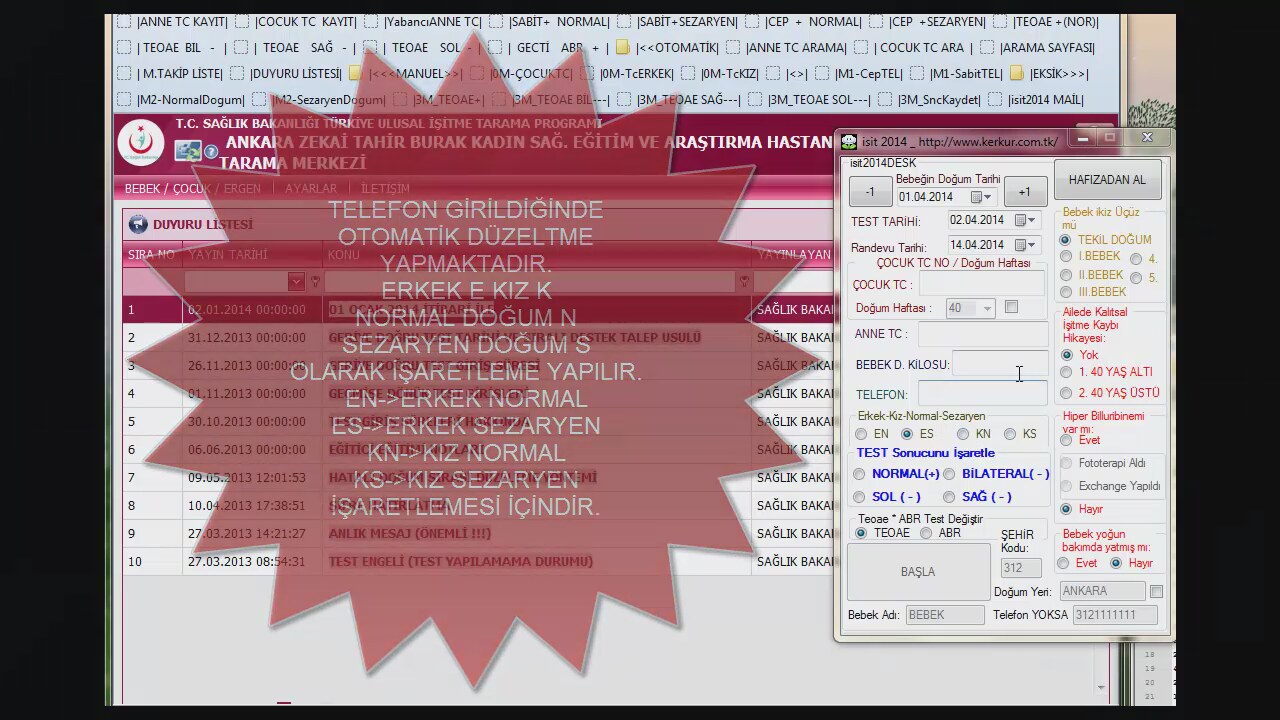Tick the checkbox beside Doğum Yeri field
Viewport: 1280px width, 720px height.
coord(1156,592)
